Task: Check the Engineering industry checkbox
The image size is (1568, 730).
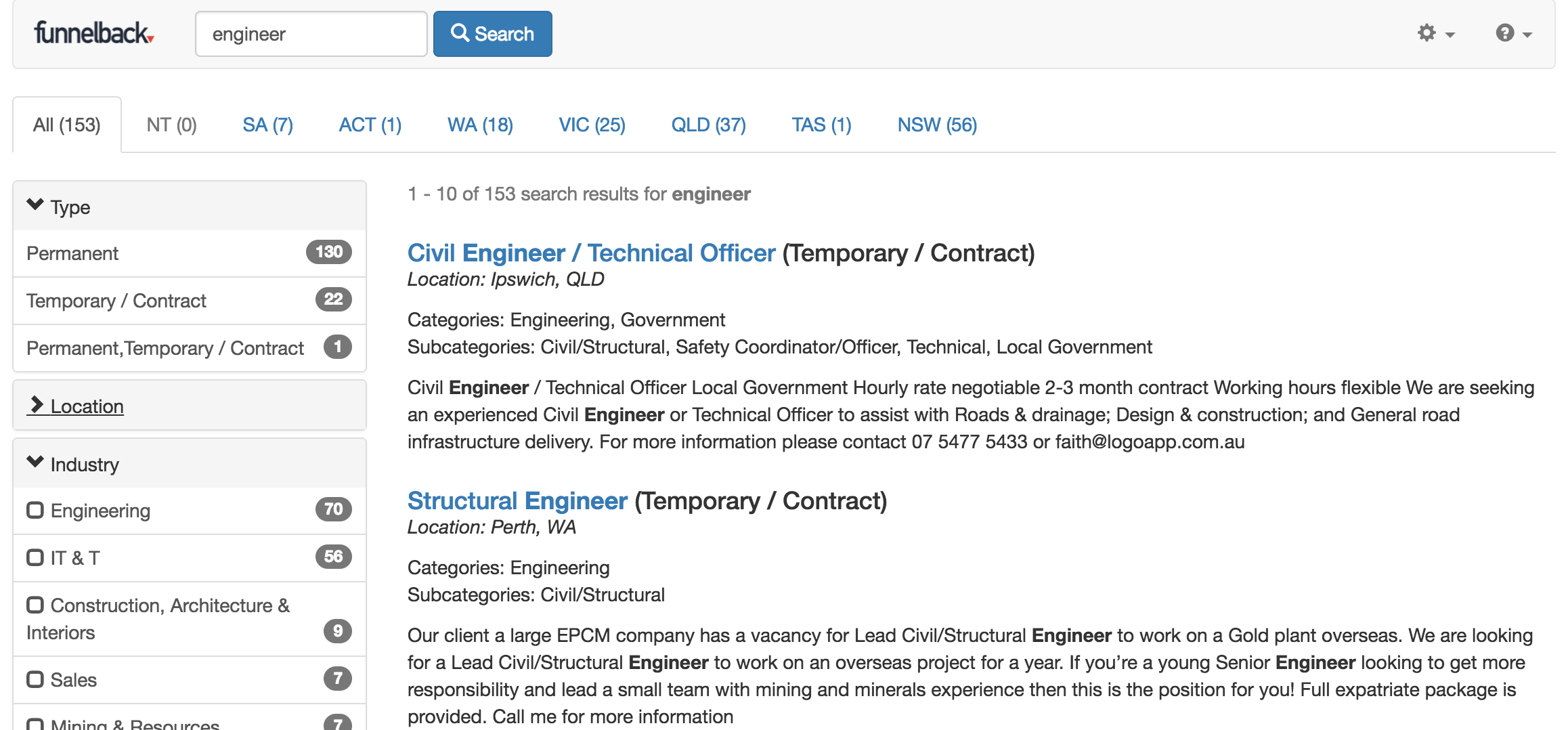Action: point(35,510)
